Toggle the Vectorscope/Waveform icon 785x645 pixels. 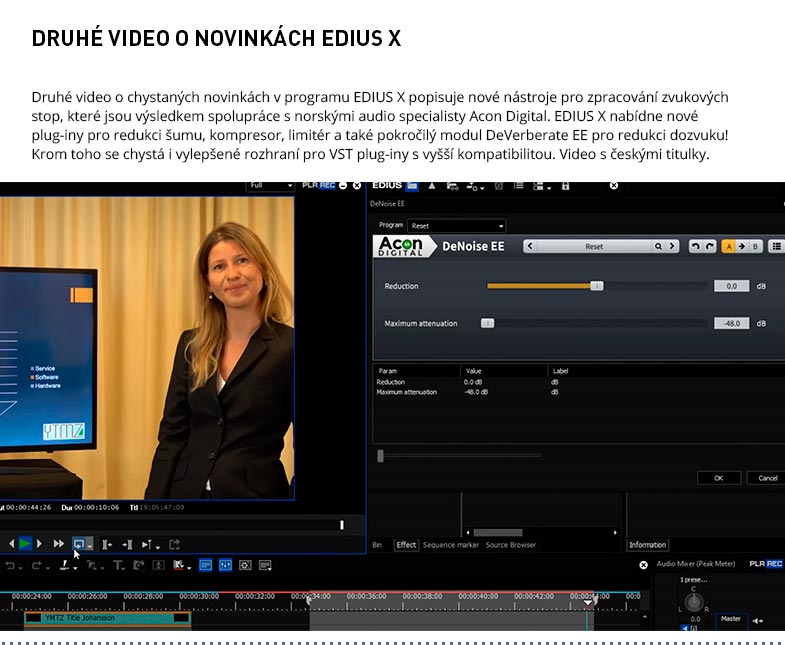point(245,565)
